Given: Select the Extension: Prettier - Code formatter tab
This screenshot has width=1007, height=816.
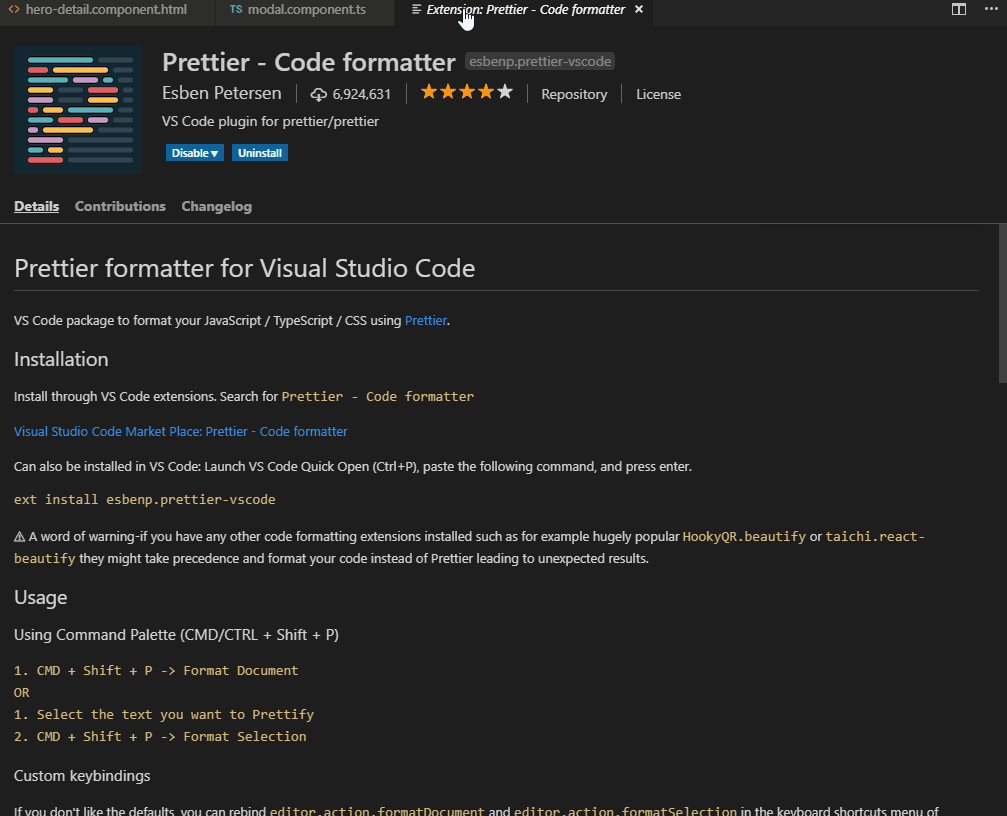Looking at the screenshot, I should [524, 10].
